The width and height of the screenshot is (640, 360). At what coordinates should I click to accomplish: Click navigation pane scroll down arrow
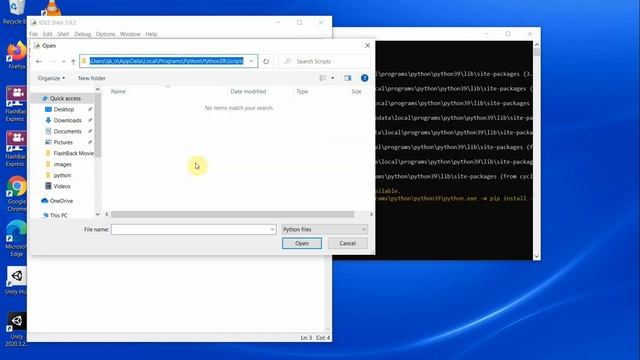(98, 214)
